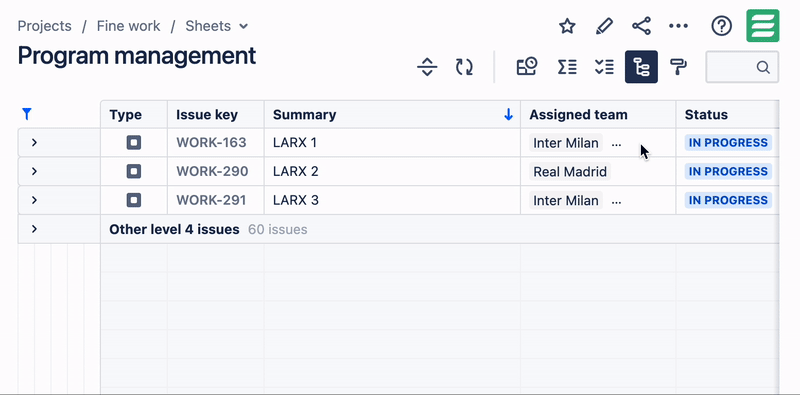Click the paint roller formatting icon
Viewport: 800px width, 395px height.
(x=678, y=67)
